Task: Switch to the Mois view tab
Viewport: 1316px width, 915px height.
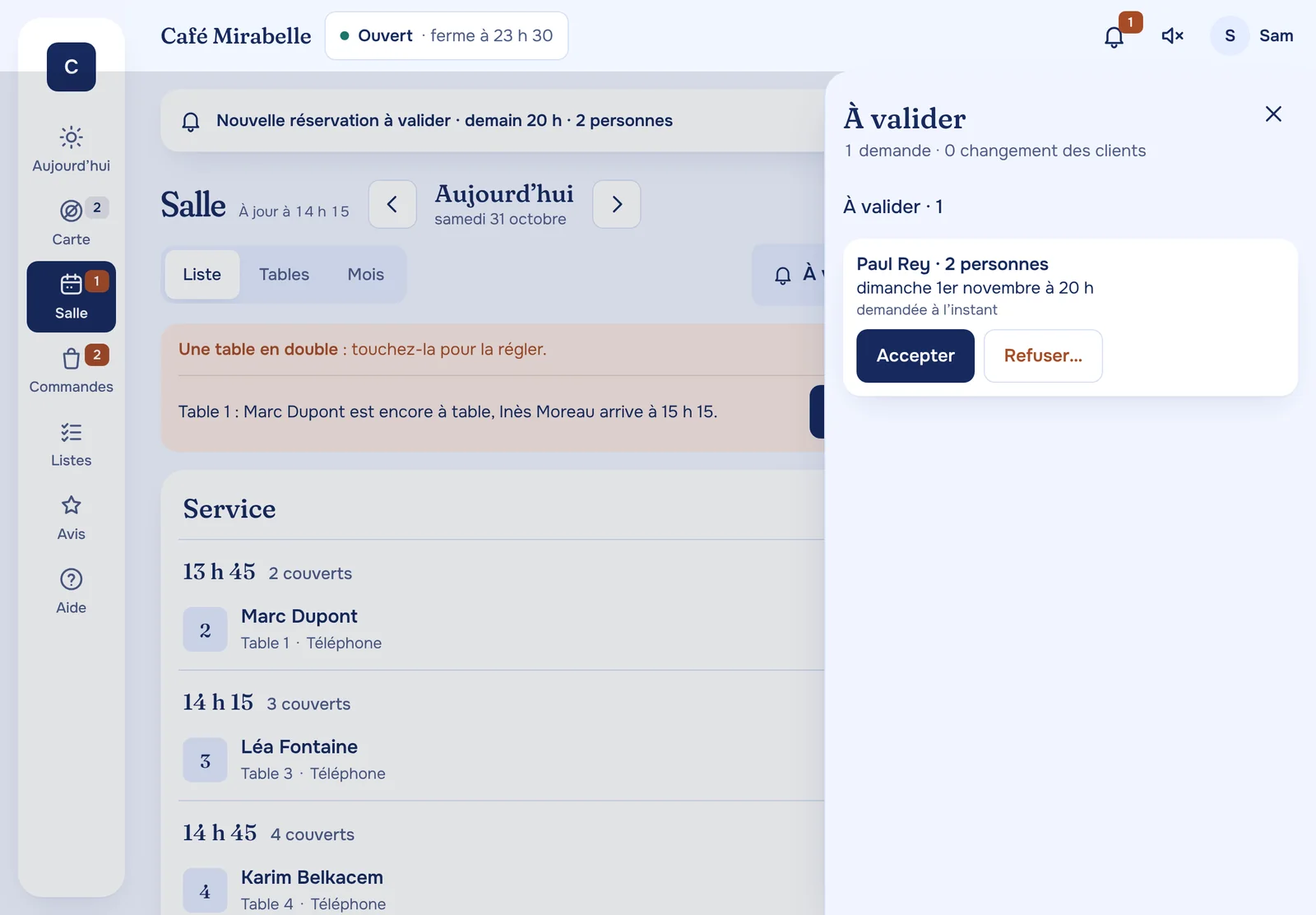Action: pos(365,275)
